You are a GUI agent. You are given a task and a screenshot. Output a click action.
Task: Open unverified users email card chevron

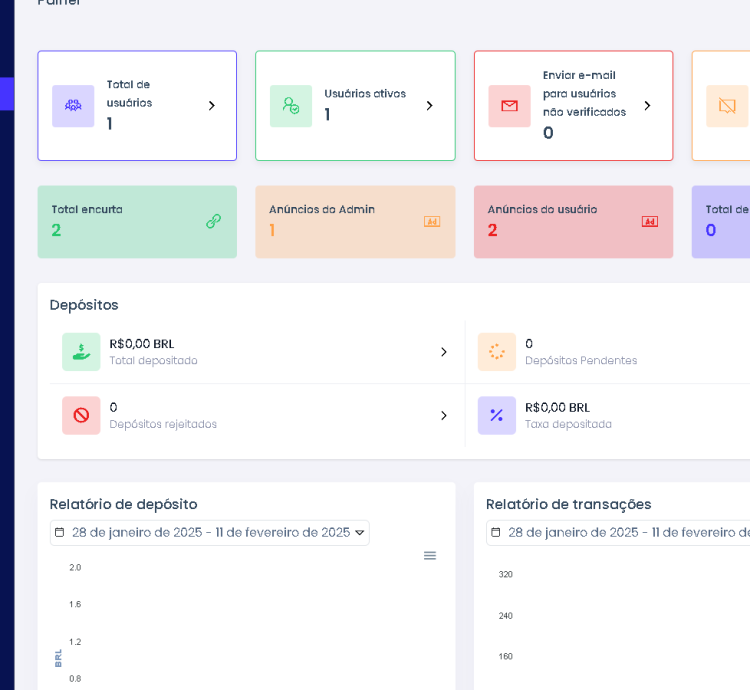tap(647, 106)
